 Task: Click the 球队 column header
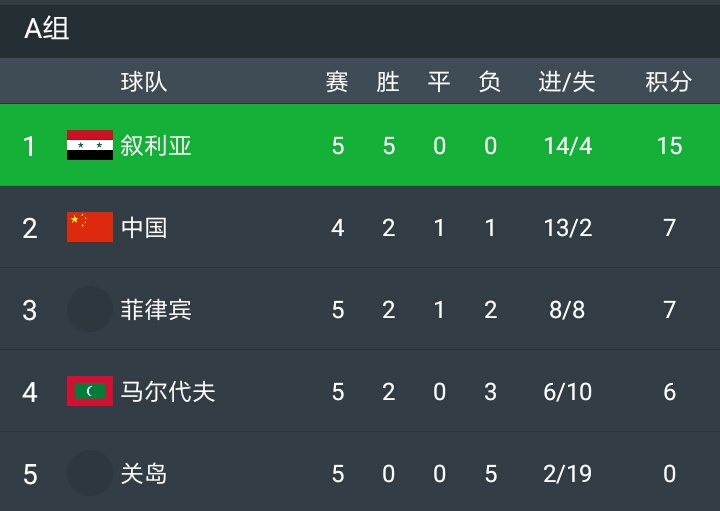144,82
